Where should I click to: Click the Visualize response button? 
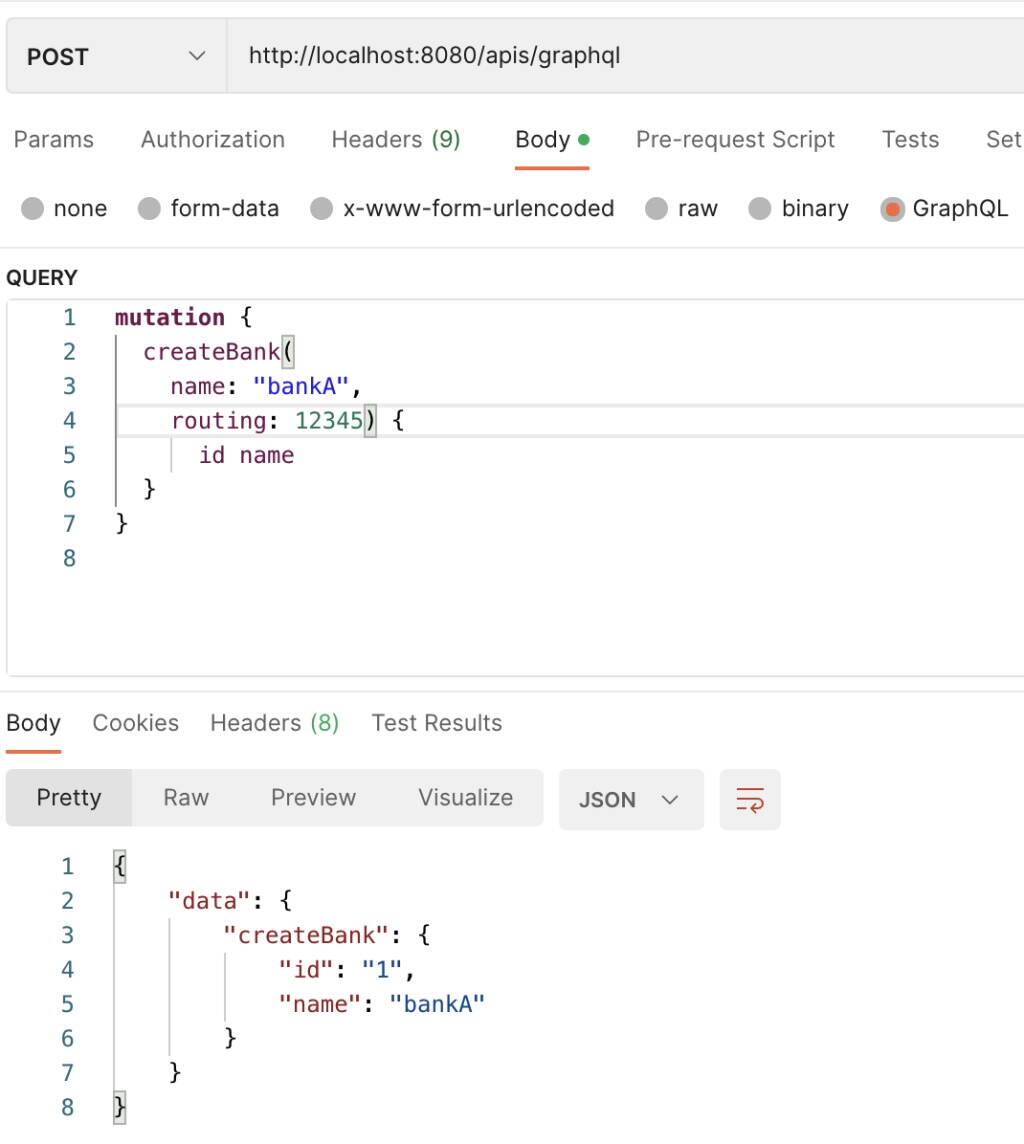click(x=465, y=798)
